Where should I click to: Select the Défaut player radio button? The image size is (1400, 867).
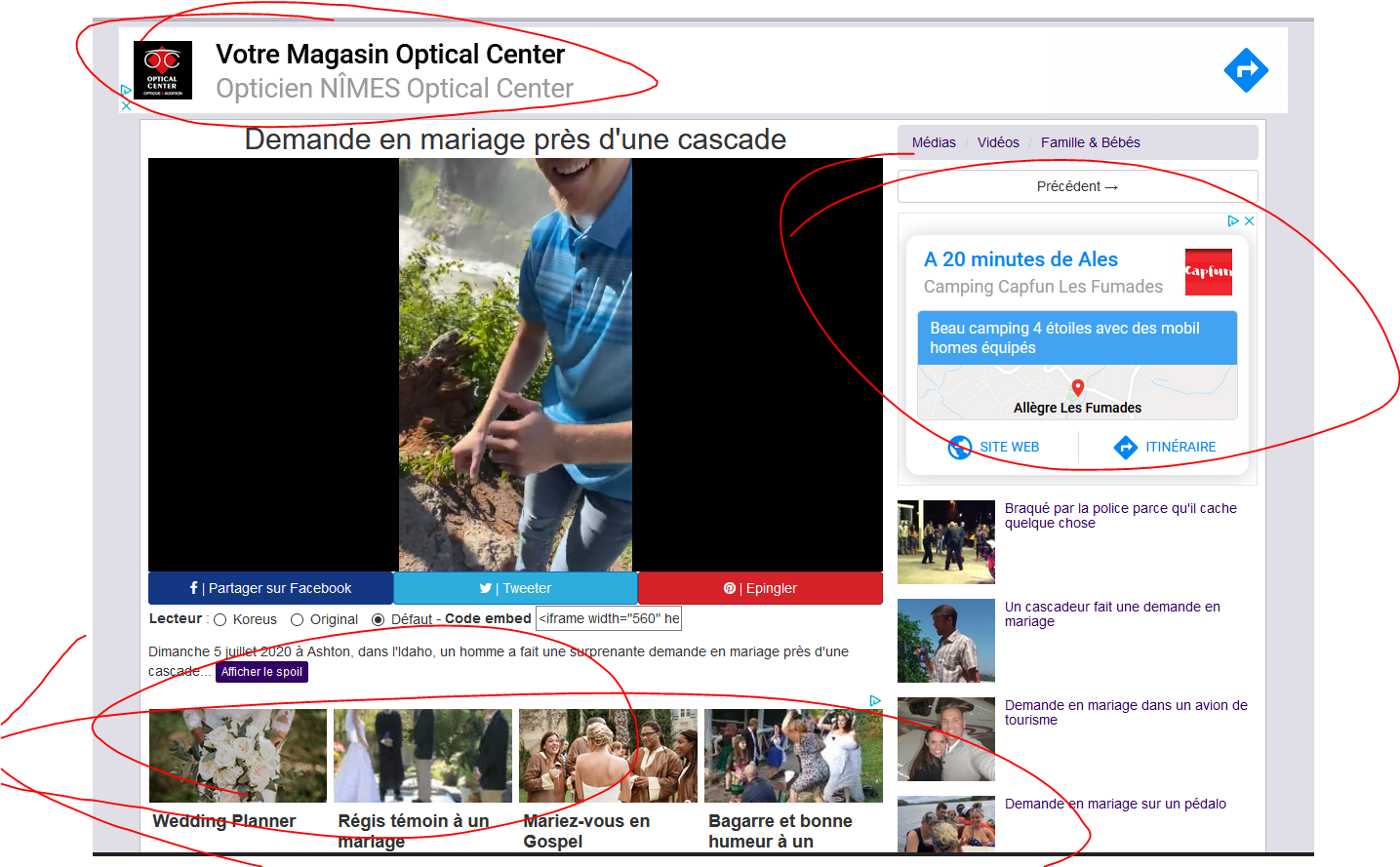click(x=379, y=620)
